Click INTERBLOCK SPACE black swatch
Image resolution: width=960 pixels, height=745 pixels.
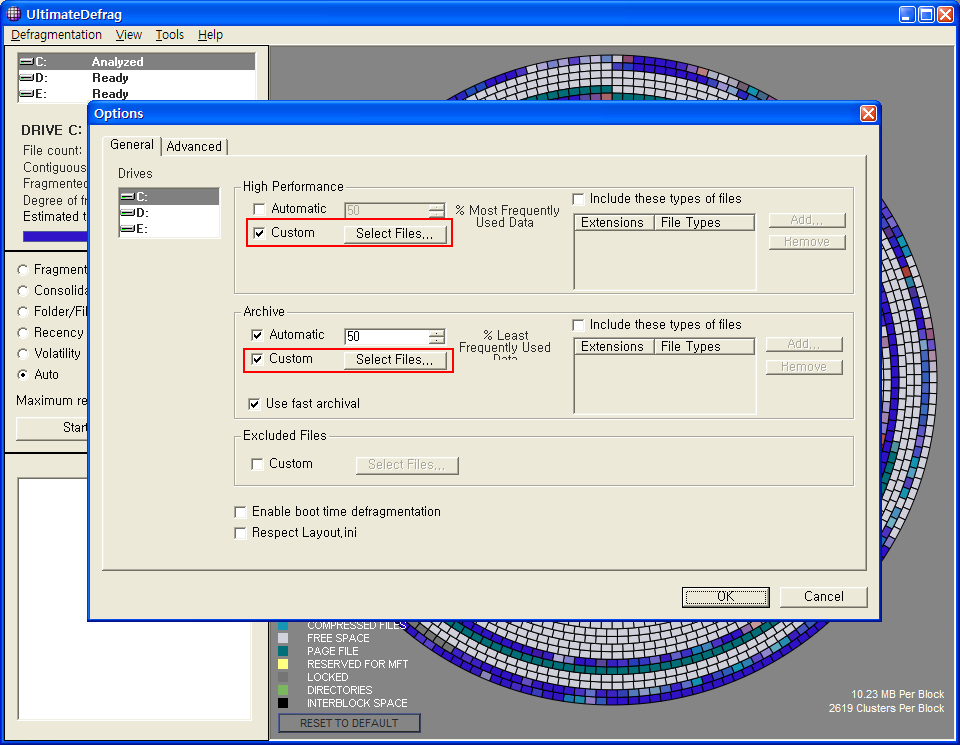point(283,703)
